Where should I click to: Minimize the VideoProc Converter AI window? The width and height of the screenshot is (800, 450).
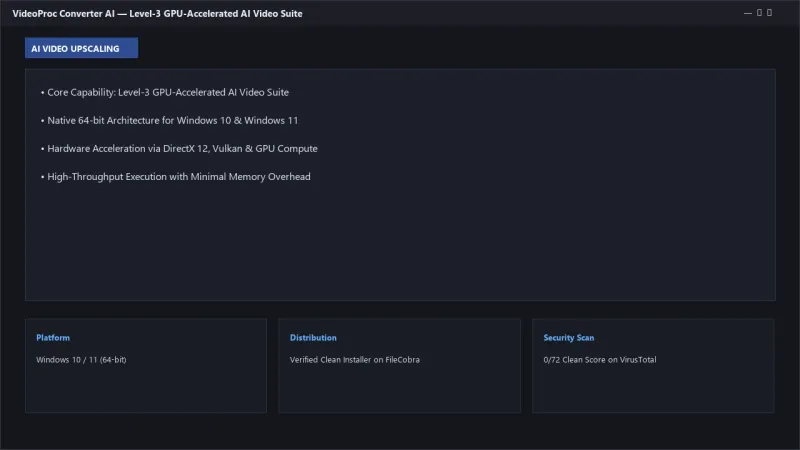(747, 13)
